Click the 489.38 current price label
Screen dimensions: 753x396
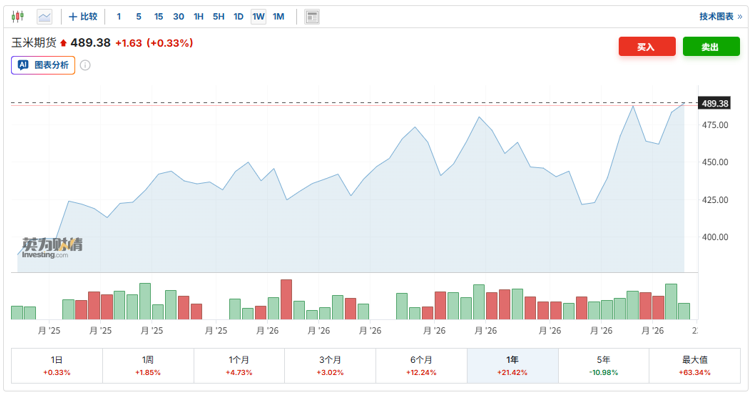(90, 43)
